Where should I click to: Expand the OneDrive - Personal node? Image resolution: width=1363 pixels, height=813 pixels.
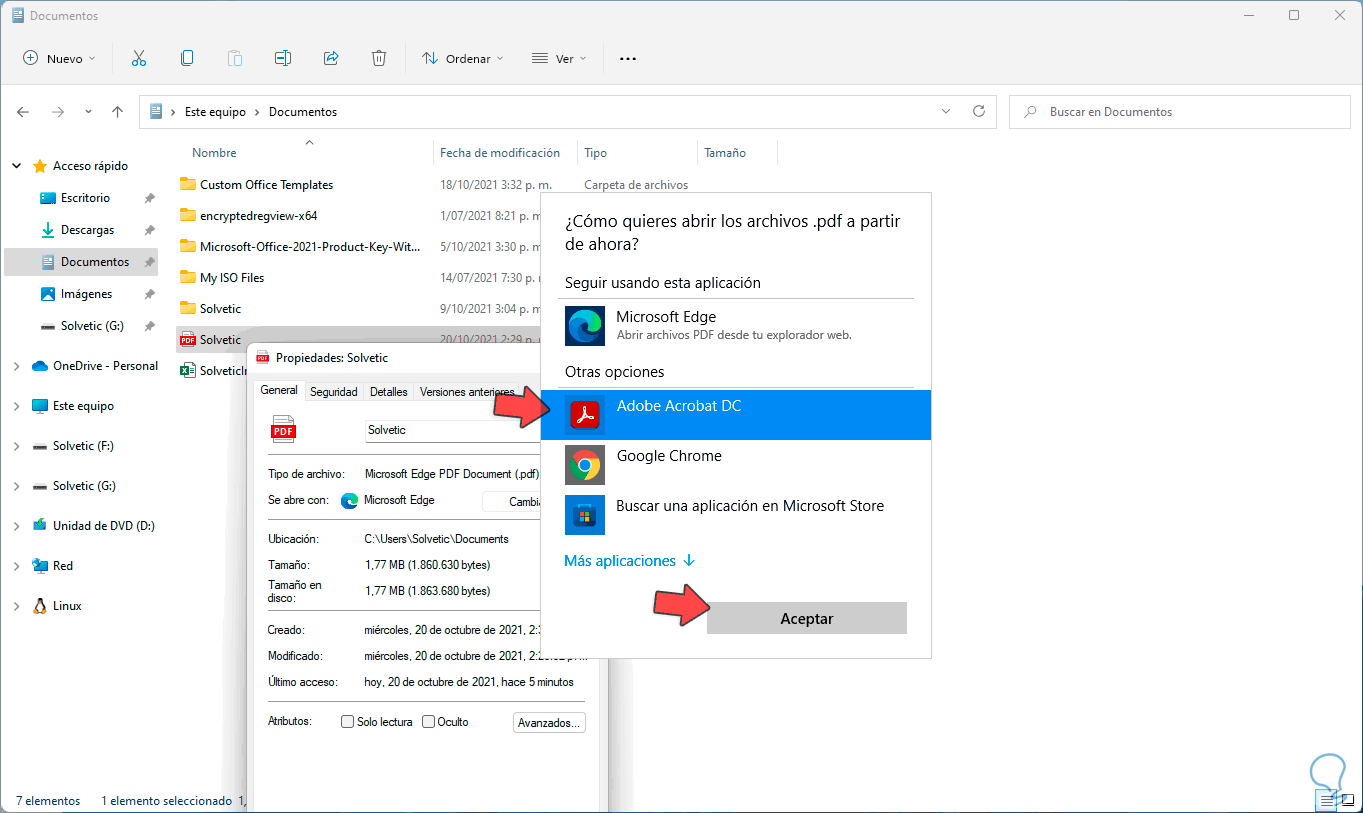tap(17, 366)
